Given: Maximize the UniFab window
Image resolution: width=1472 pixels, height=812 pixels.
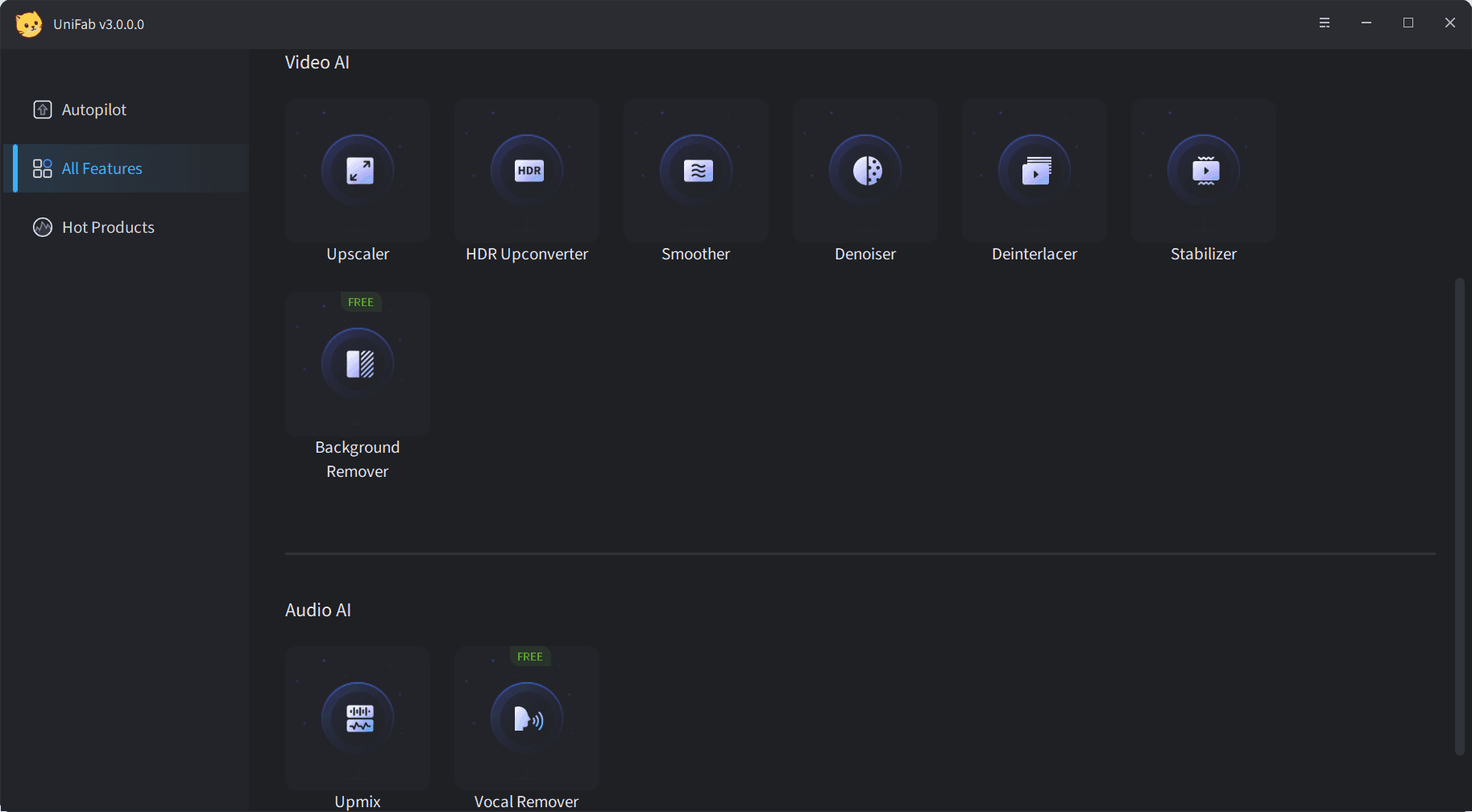Looking at the screenshot, I should pos(1408,23).
